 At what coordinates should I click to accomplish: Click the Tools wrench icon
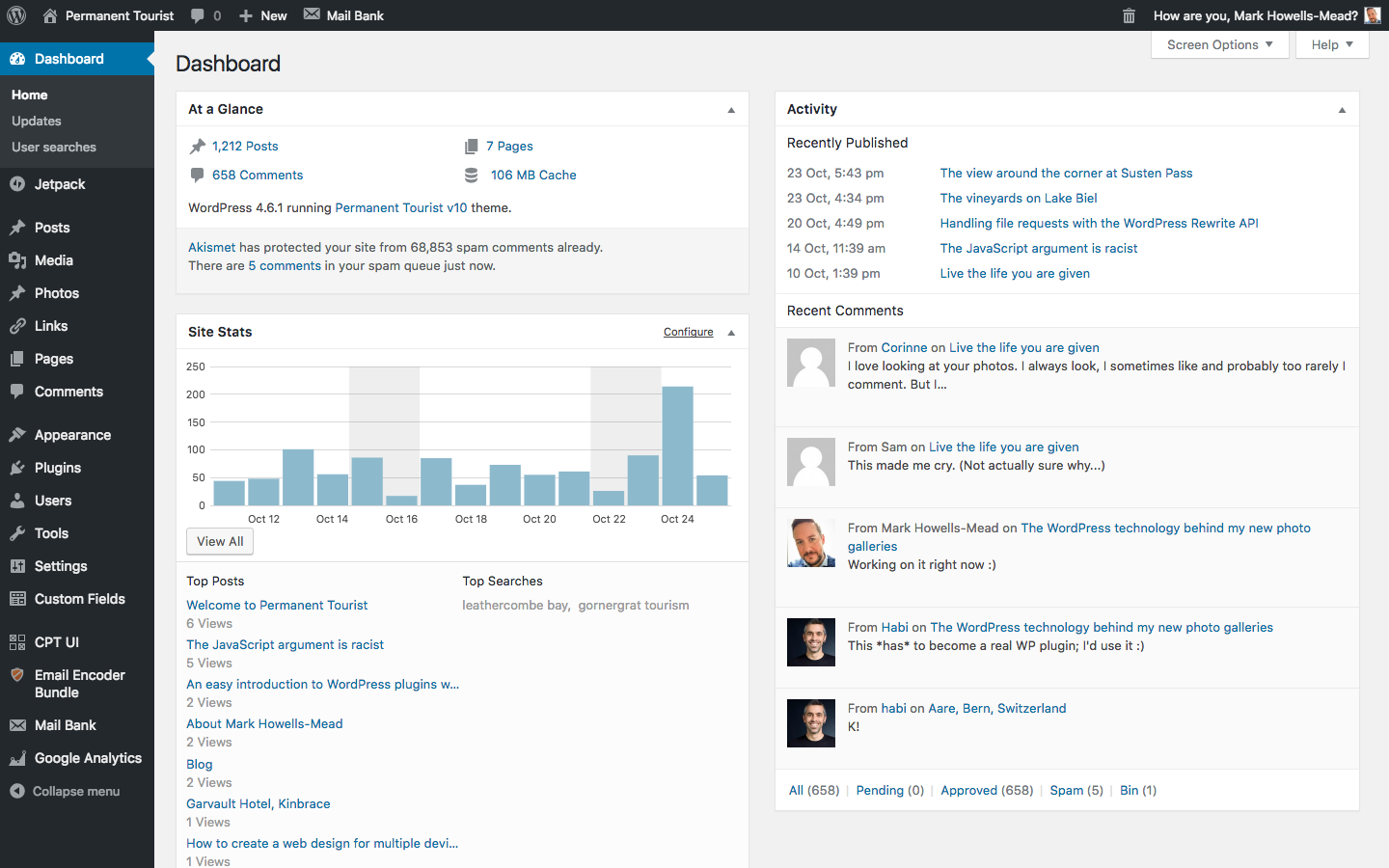pyautogui.click(x=17, y=533)
